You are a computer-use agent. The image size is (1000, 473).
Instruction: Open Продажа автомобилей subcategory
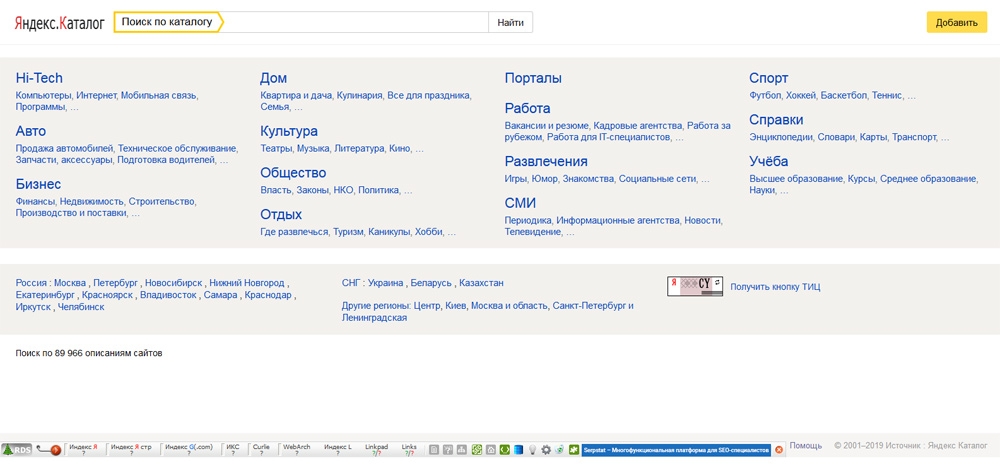[x=64, y=149]
